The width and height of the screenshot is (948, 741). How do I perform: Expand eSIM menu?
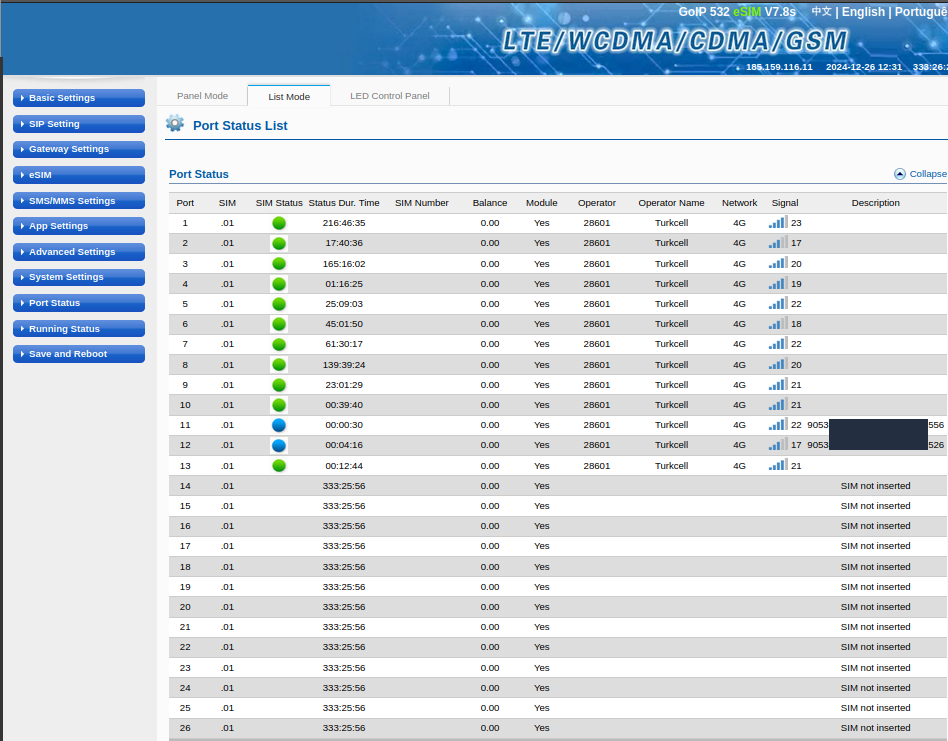(x=79, y=175)
